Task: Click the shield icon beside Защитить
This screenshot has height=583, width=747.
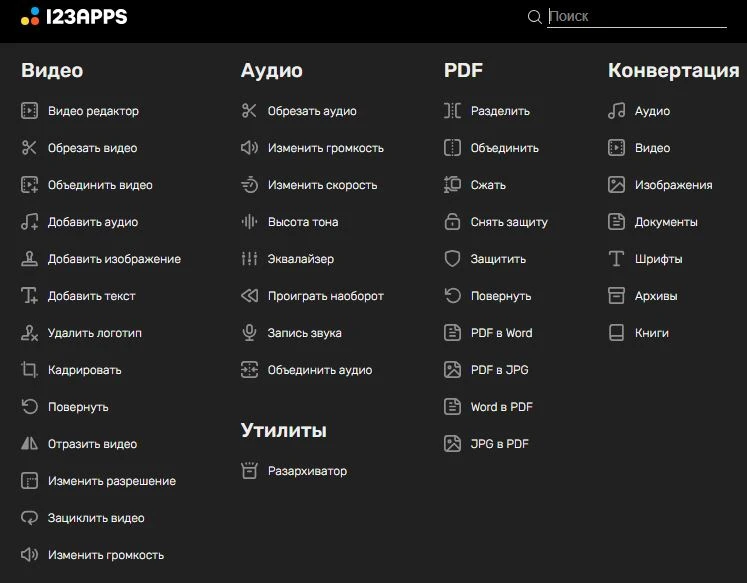Action: (452, 259)
